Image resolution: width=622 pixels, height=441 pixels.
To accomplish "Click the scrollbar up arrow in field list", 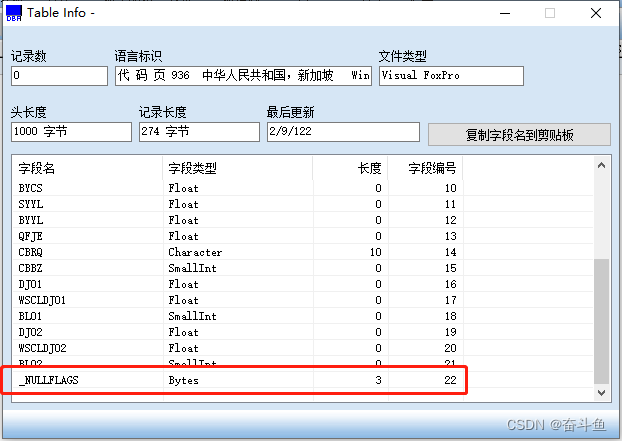I will click(601, 165).
